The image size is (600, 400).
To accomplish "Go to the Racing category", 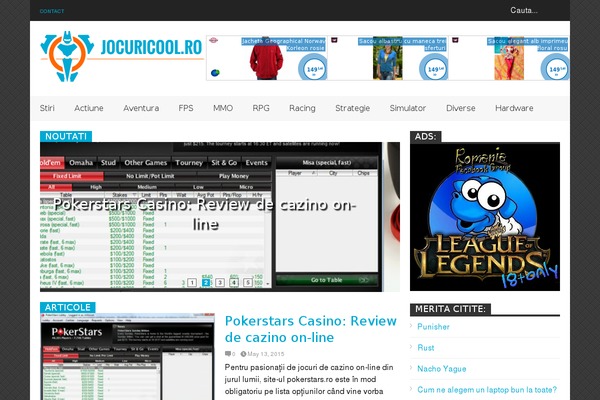I will click(302, 108).
